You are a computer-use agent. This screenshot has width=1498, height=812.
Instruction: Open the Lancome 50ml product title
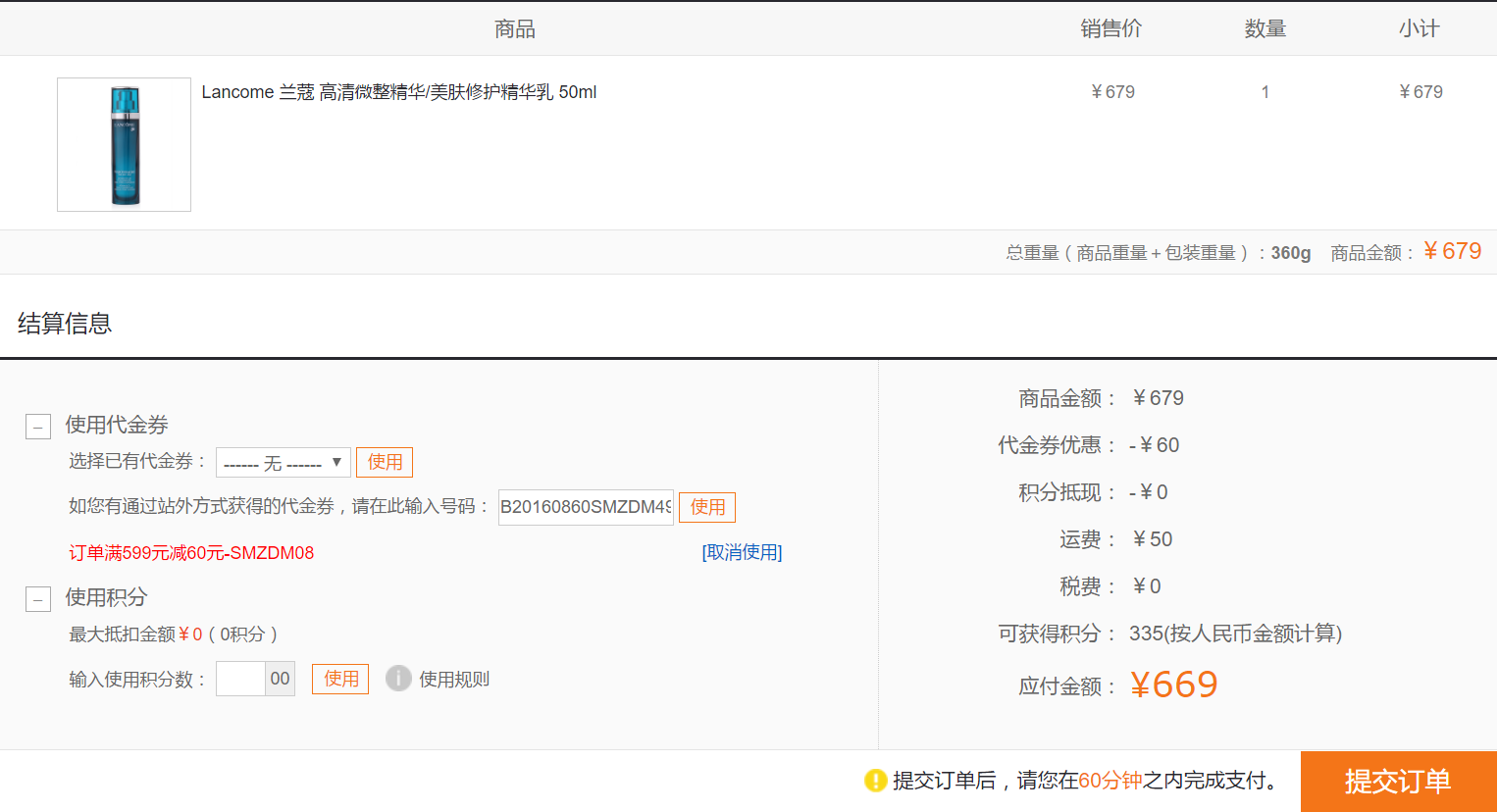click(399, 92)
